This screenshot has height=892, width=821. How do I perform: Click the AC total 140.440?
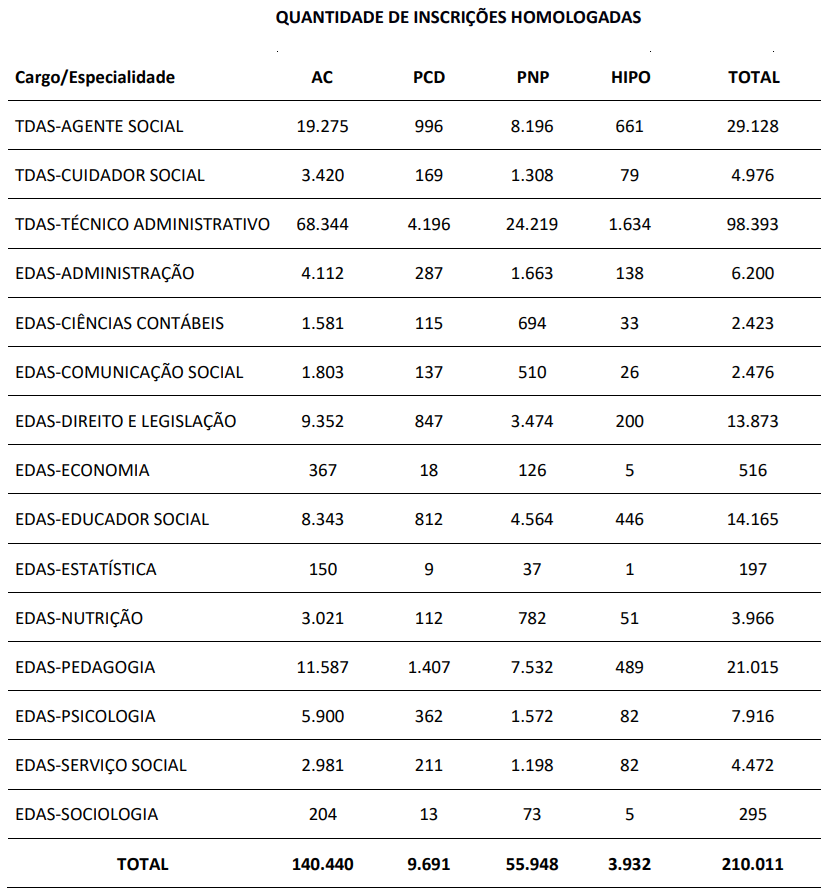click(x=323, y=864)
